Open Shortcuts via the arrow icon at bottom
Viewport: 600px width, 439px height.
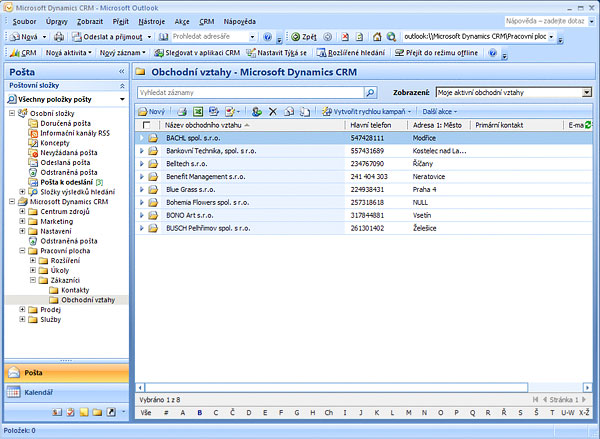click(x=111, y=412)
